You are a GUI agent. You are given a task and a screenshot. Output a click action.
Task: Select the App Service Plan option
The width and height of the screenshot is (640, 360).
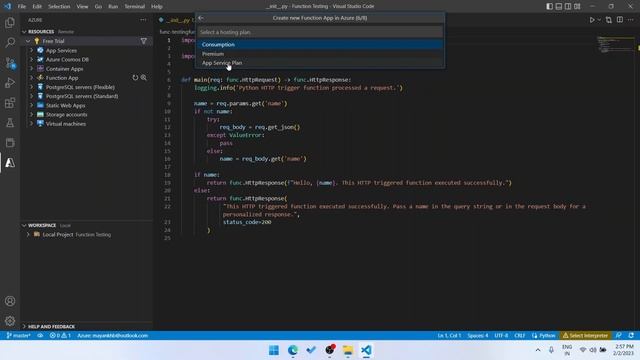pyautogui.click(x=320, y=63)
